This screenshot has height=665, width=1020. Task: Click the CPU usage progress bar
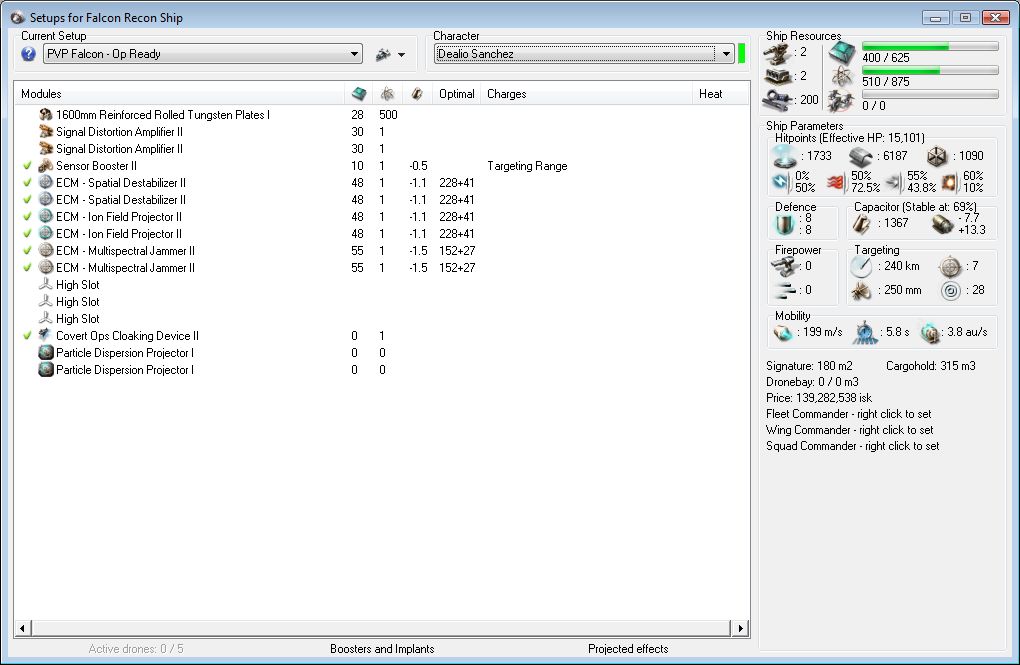930,46
